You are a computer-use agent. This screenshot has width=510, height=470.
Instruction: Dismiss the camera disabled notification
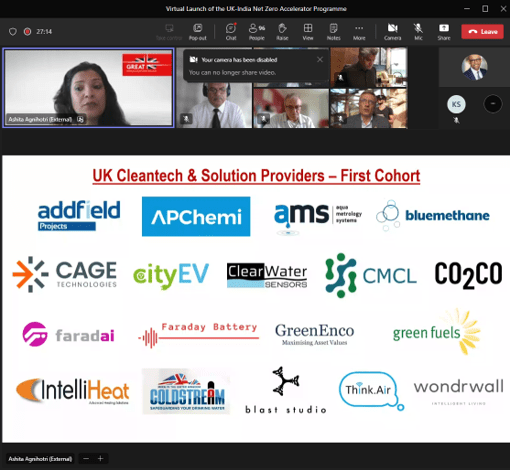[x=320, y=60]
